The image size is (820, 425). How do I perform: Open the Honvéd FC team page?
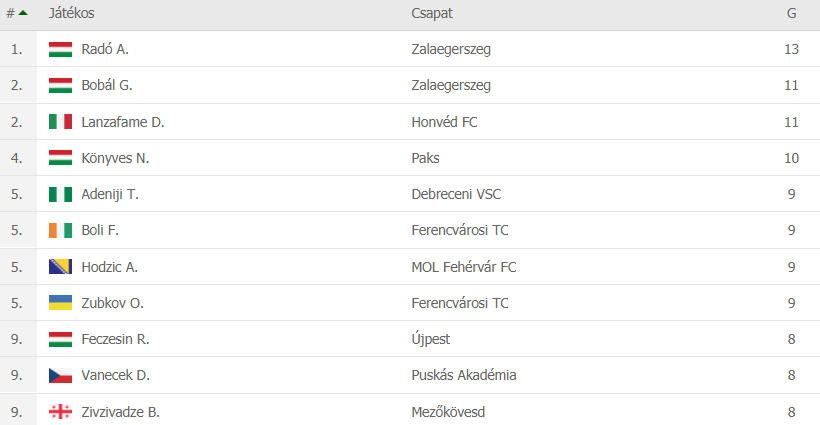[447, 122]
